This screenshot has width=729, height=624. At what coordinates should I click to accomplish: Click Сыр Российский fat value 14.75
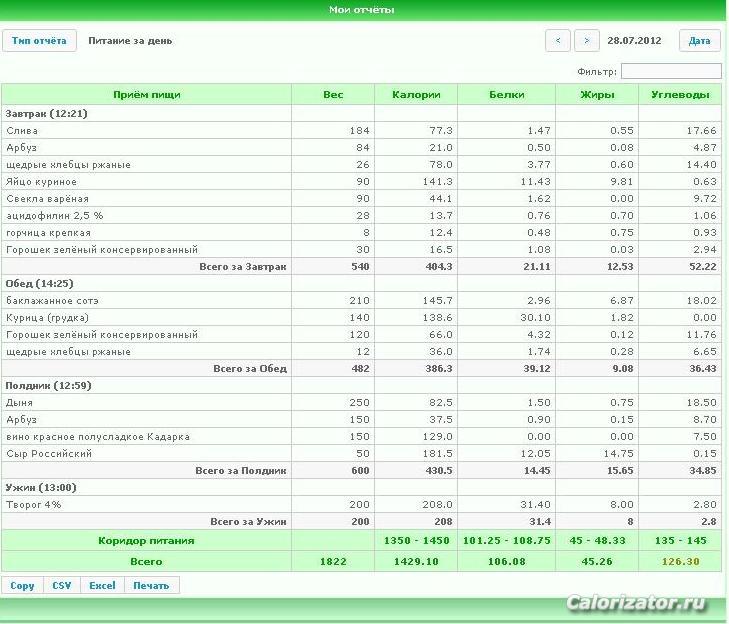(618, 453)
